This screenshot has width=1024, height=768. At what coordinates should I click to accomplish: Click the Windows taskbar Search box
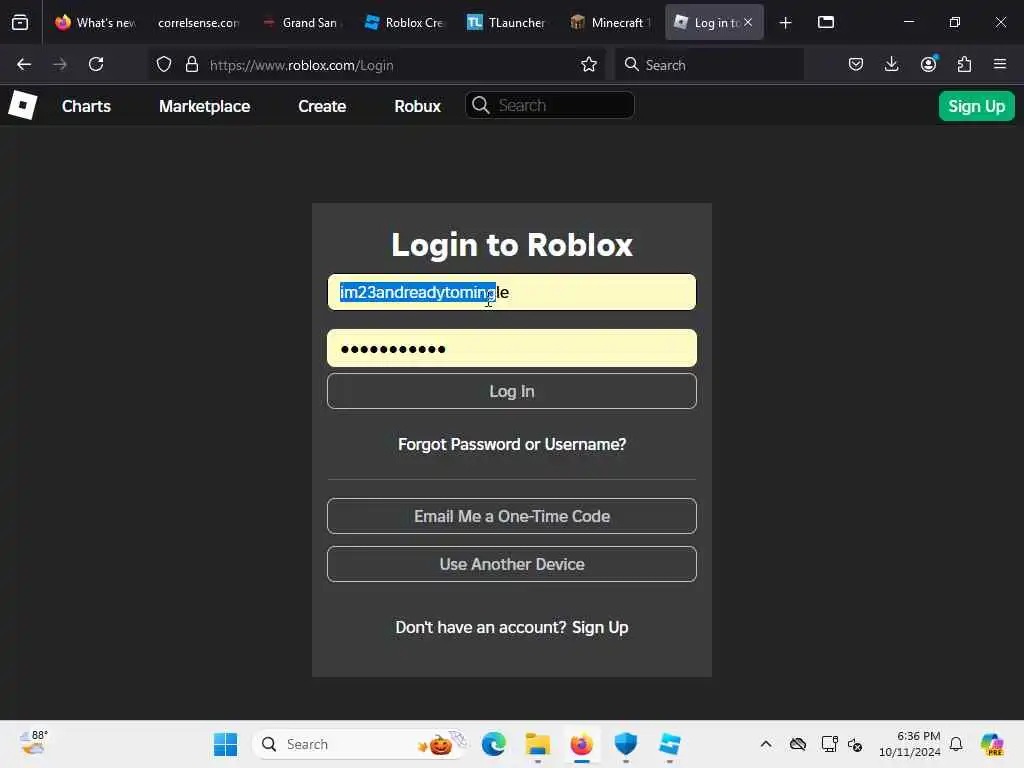click(359, 744)
